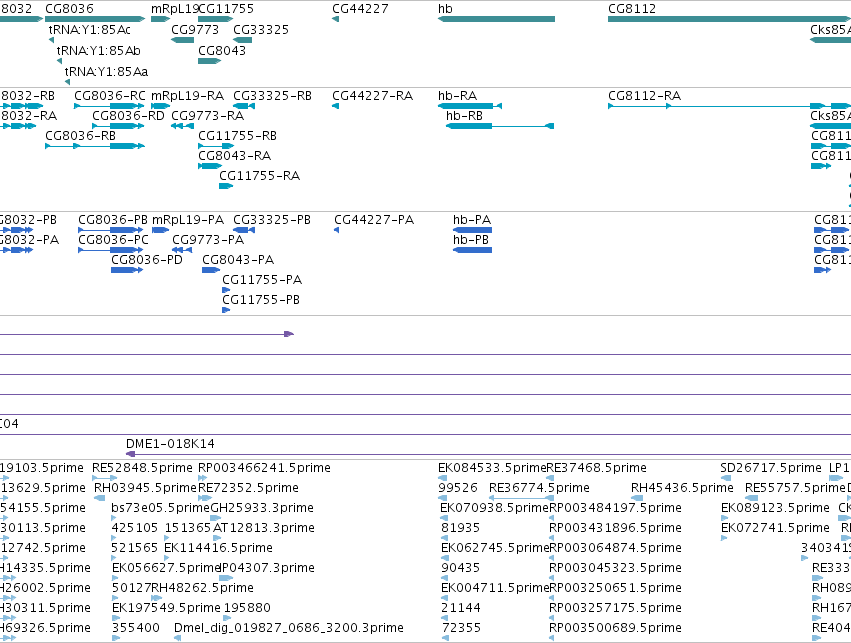Image resolution: width=851 pixels, height=643 pixels.
Task: Select CG11755-RA transcript label
Action: [x=259, y=176]
